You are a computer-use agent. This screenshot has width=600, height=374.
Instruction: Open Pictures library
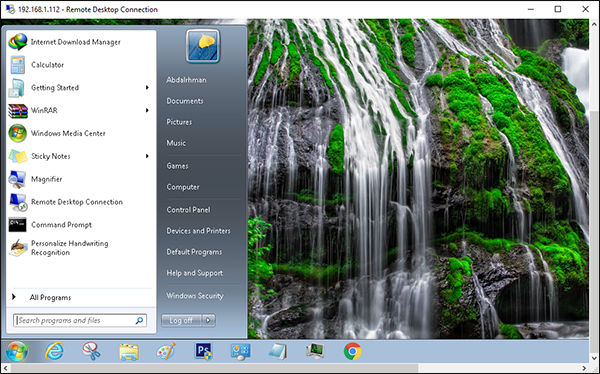click(179, 122)
